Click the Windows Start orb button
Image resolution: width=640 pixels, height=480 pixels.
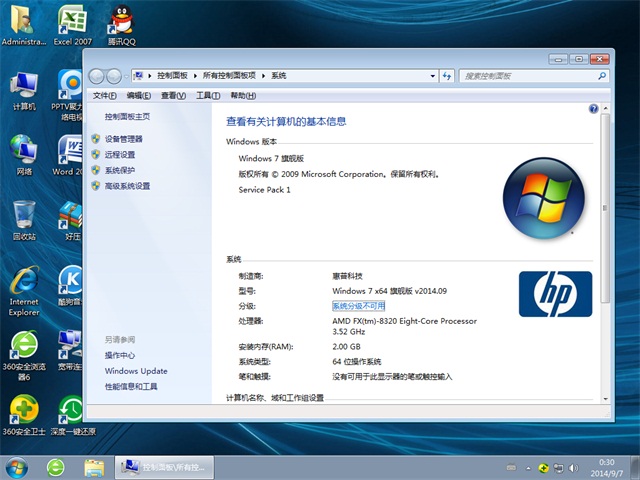(x=18, y=466)
